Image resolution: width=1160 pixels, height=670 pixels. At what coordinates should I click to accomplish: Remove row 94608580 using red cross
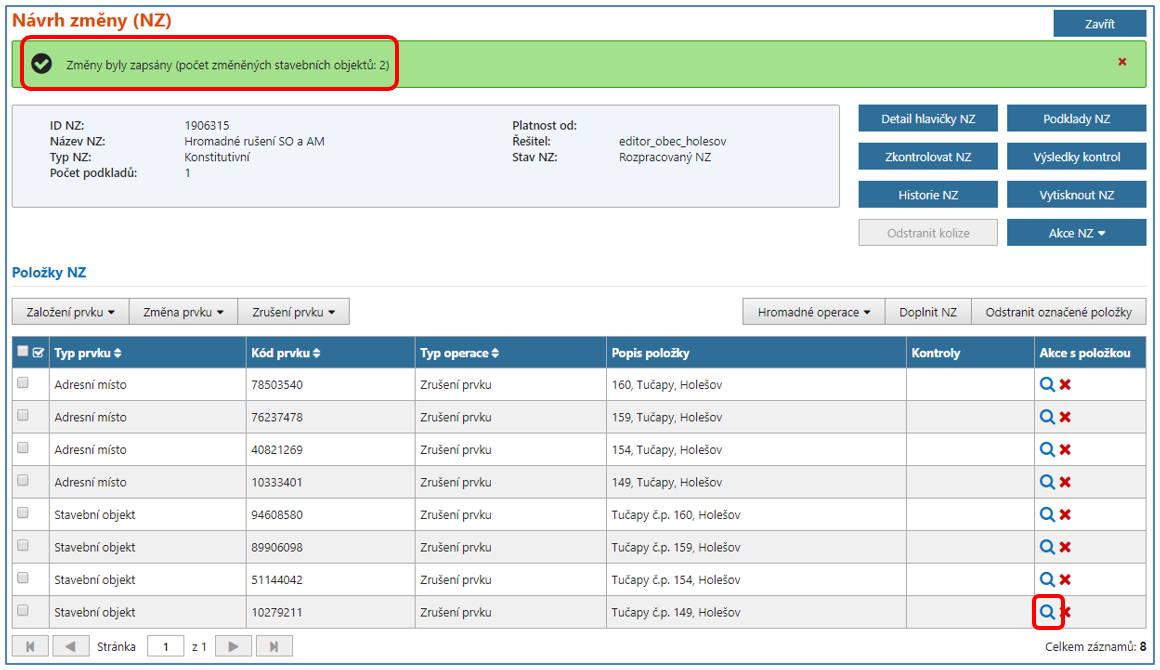click(1065, 515)
